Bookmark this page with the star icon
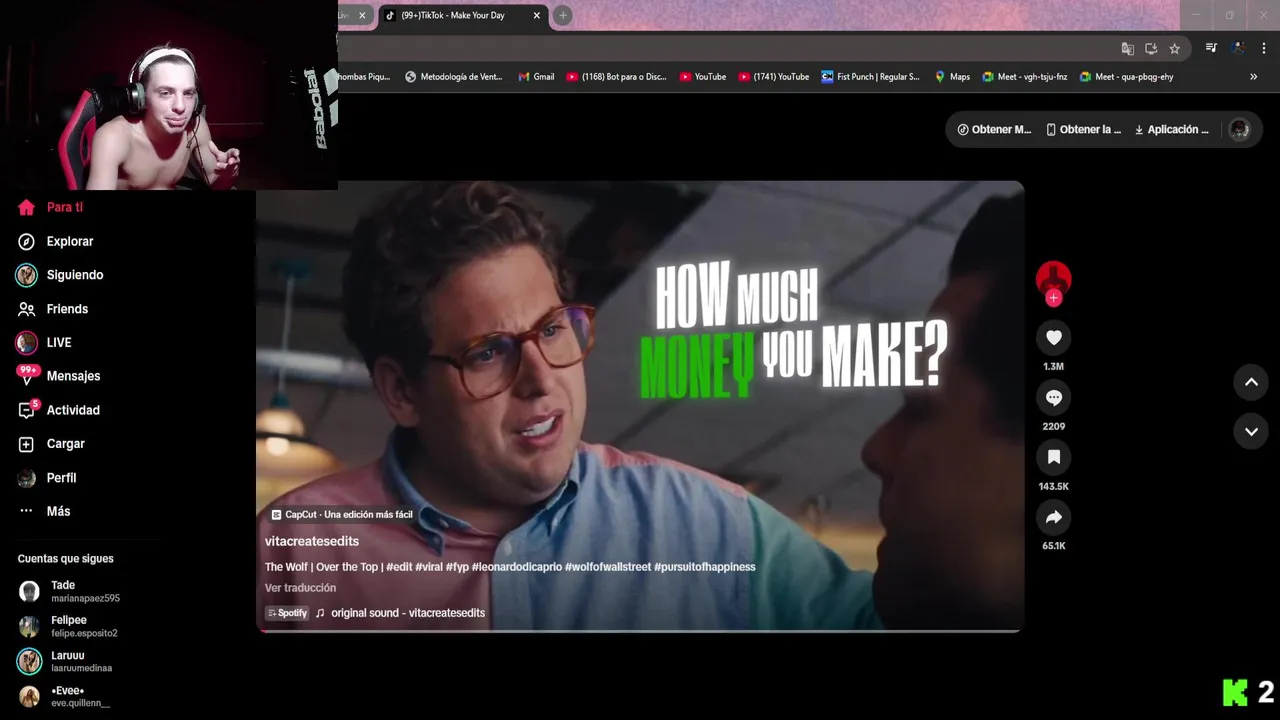1280x720 pixels. (1175, 48)
